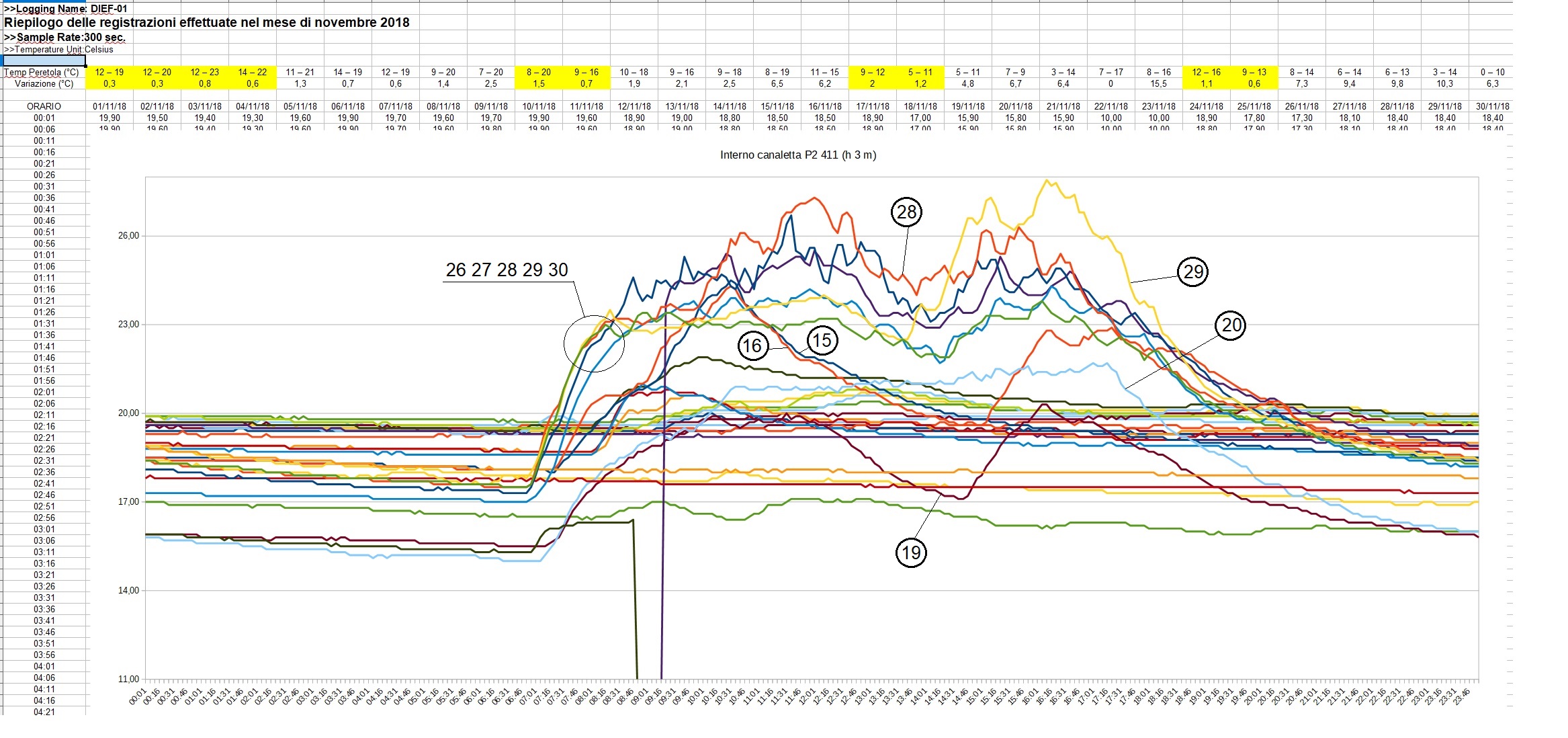
Task: Click the 00:11 time row cell
Action: (44, 140)
